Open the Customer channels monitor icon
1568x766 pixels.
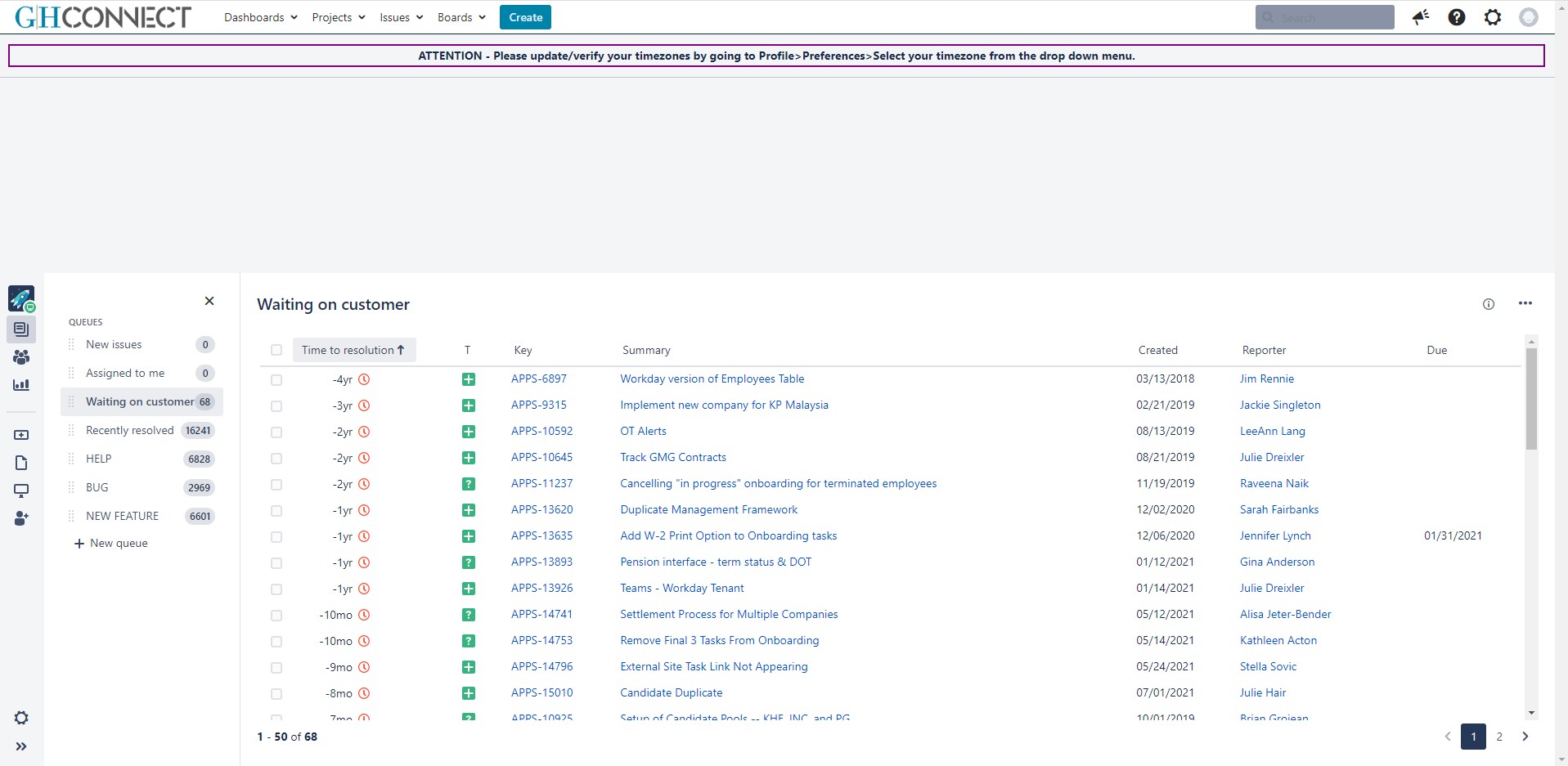21,491
